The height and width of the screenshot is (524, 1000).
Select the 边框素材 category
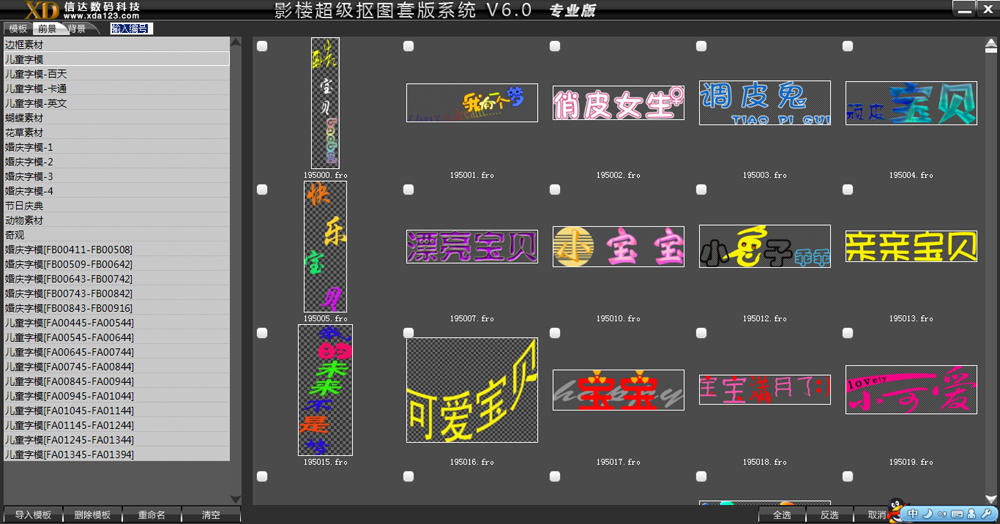tap(117, 45)
